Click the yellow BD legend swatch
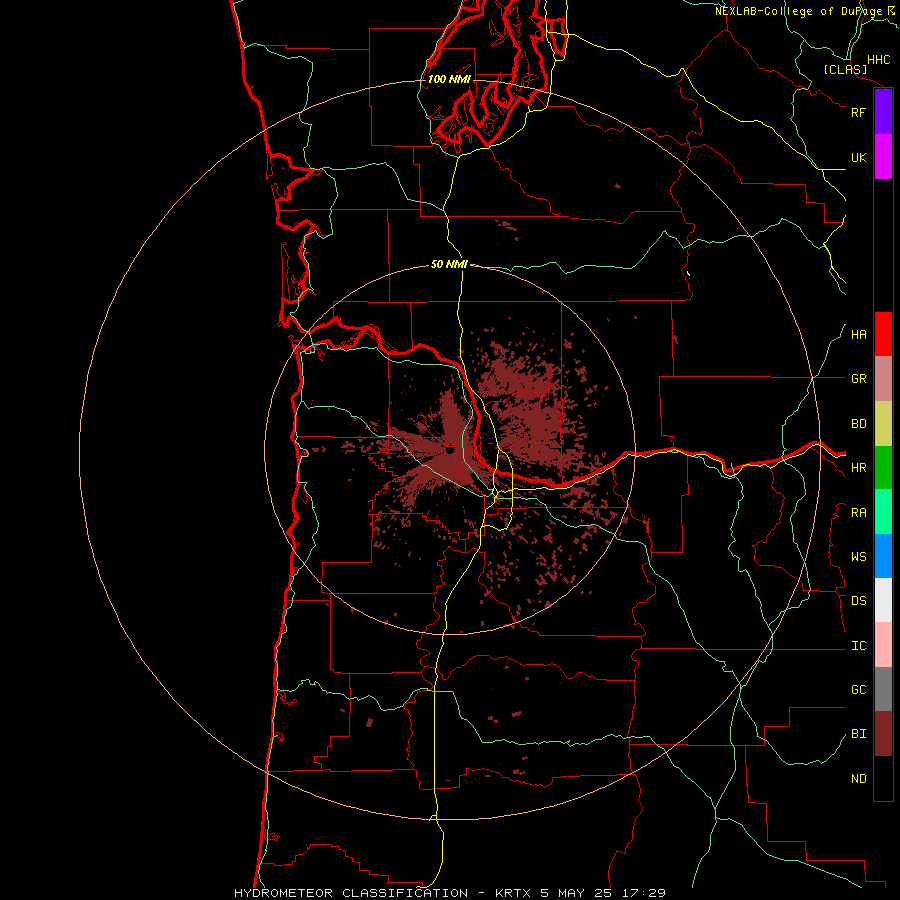This screenshot has height=900, width=900. (x=883, y=424)
